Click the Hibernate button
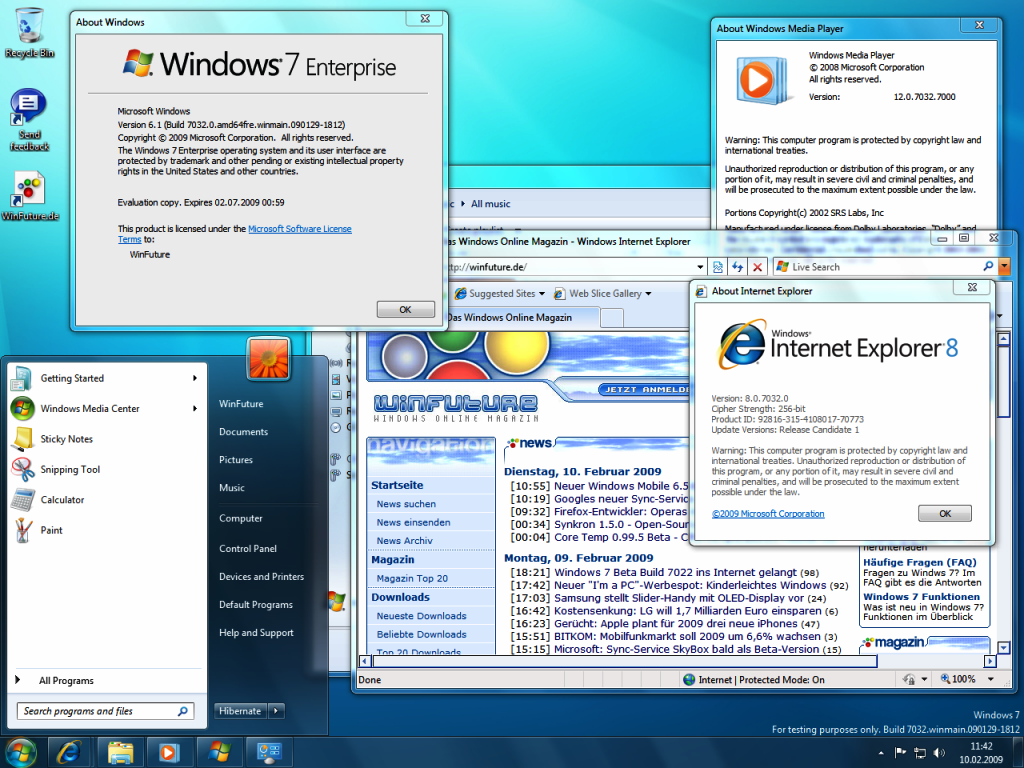The image size is (1024, 768). click(x=240, y=711)
